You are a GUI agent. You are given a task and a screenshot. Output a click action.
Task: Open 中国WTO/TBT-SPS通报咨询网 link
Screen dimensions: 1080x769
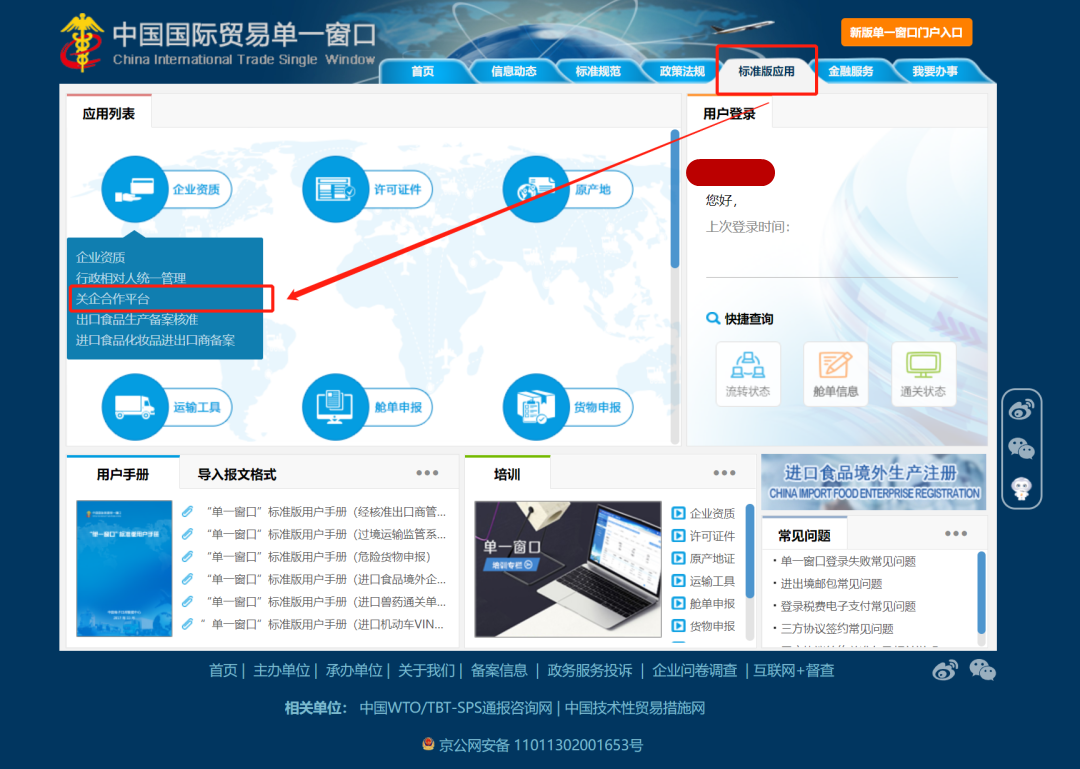456,708
